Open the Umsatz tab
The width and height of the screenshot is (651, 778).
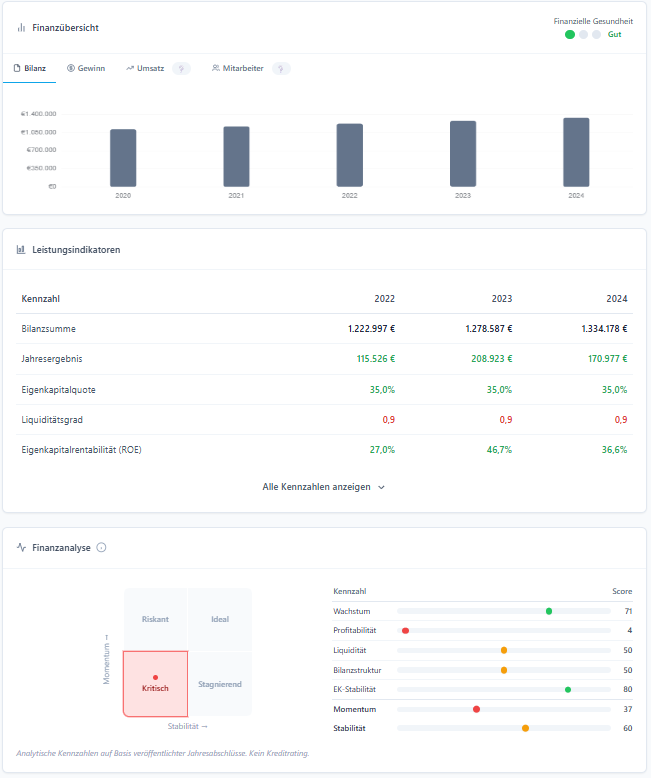point(145,69)
